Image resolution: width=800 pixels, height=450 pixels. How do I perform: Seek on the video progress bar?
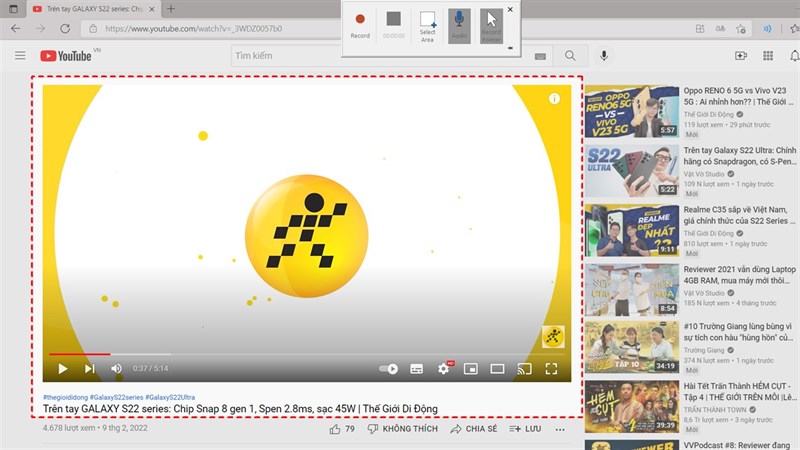point(307,354)
